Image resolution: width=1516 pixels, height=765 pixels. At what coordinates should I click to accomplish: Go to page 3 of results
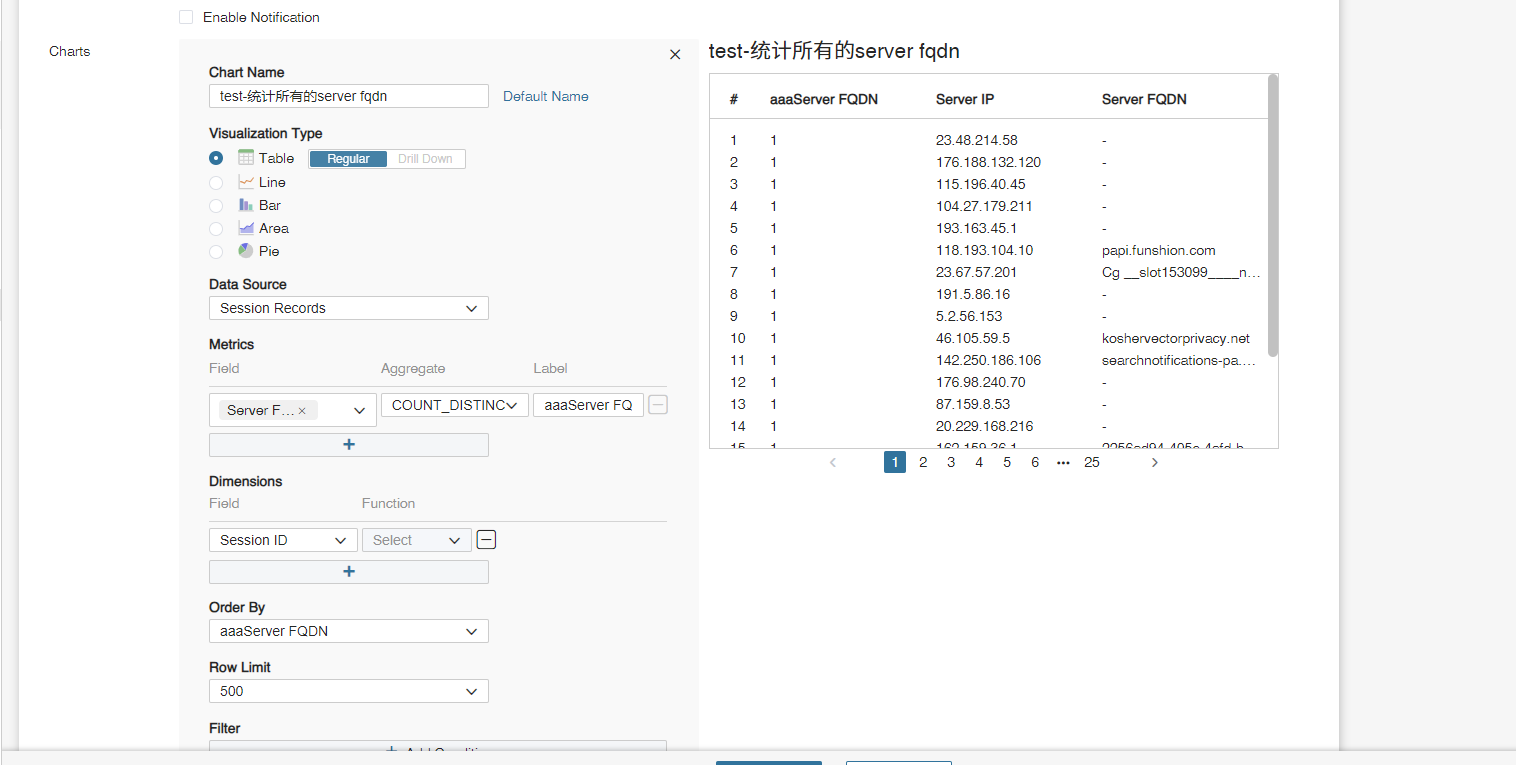(951, 463)
